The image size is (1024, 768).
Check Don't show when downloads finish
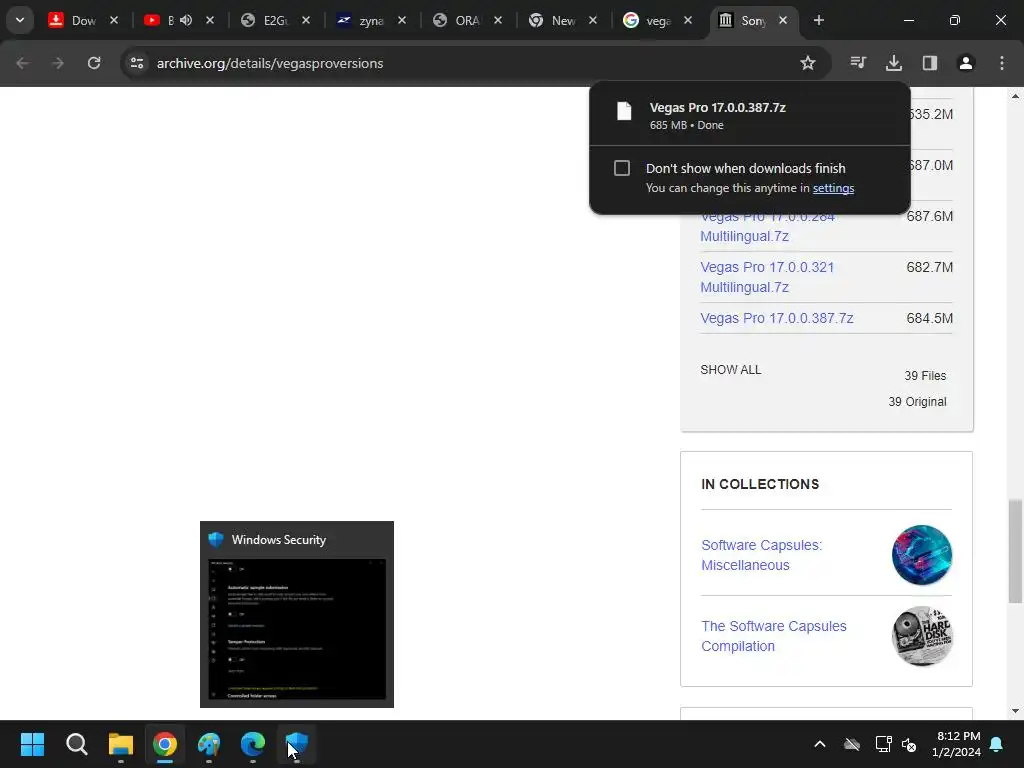coord(622,168)
